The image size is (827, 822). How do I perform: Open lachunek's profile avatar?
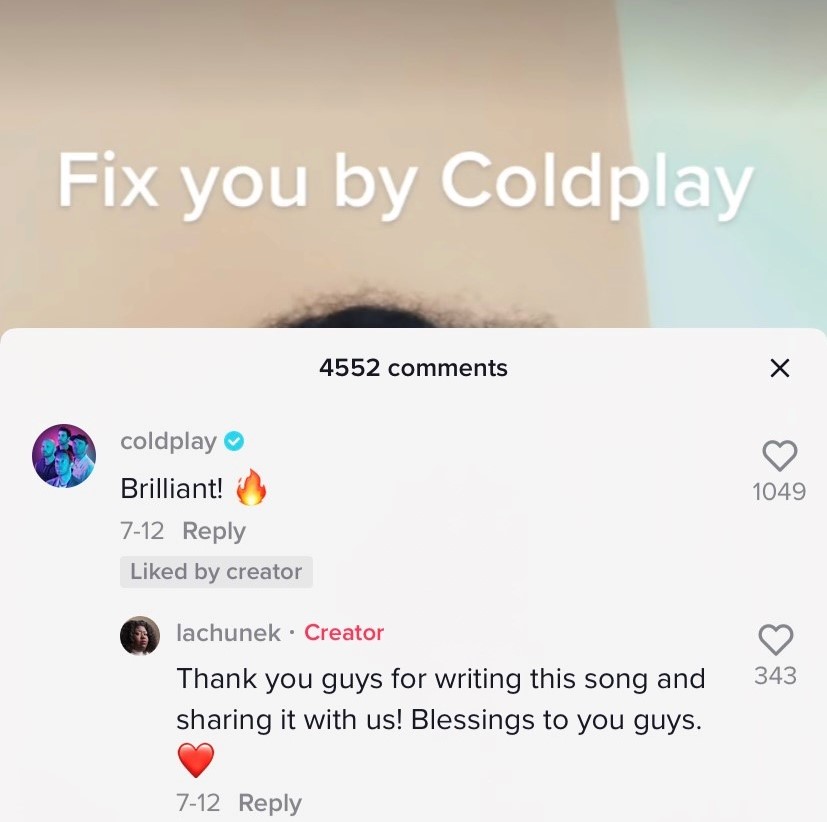(x=140, y=635)
